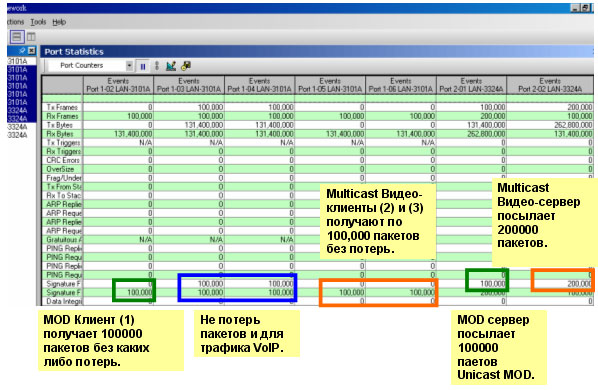
Task: Click the Tx Frames row label
Action: tap(62, 108)
